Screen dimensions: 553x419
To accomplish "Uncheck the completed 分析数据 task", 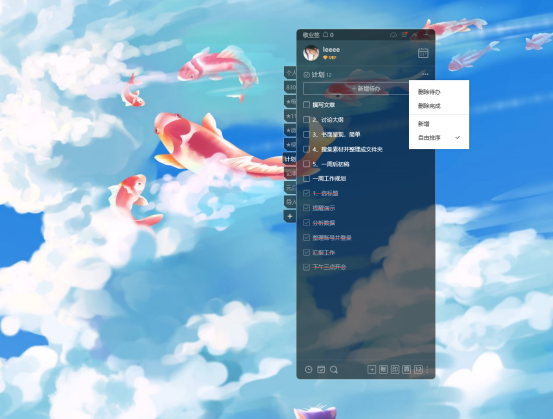I will coord(306,223).
